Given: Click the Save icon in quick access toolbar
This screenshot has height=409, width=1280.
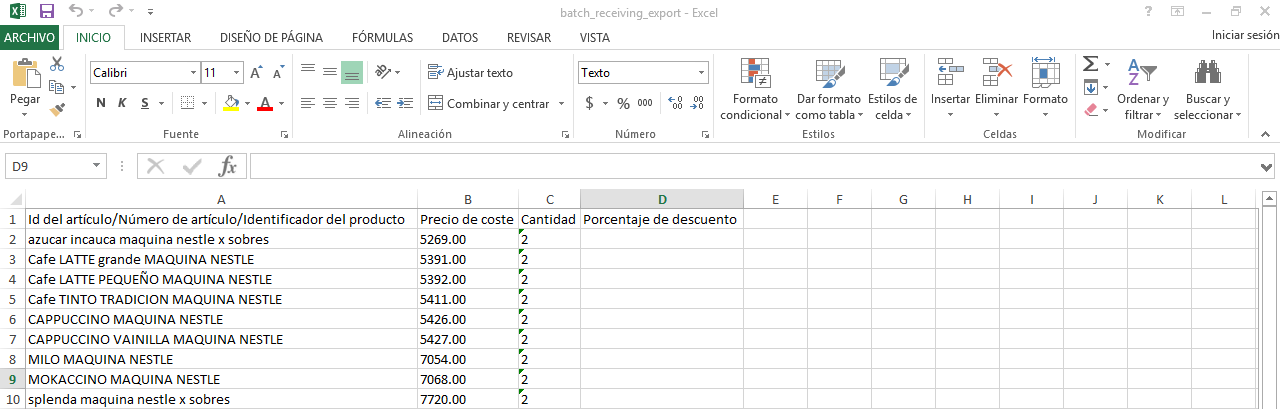Looking at the screenshot, I should tap(46, 11).
